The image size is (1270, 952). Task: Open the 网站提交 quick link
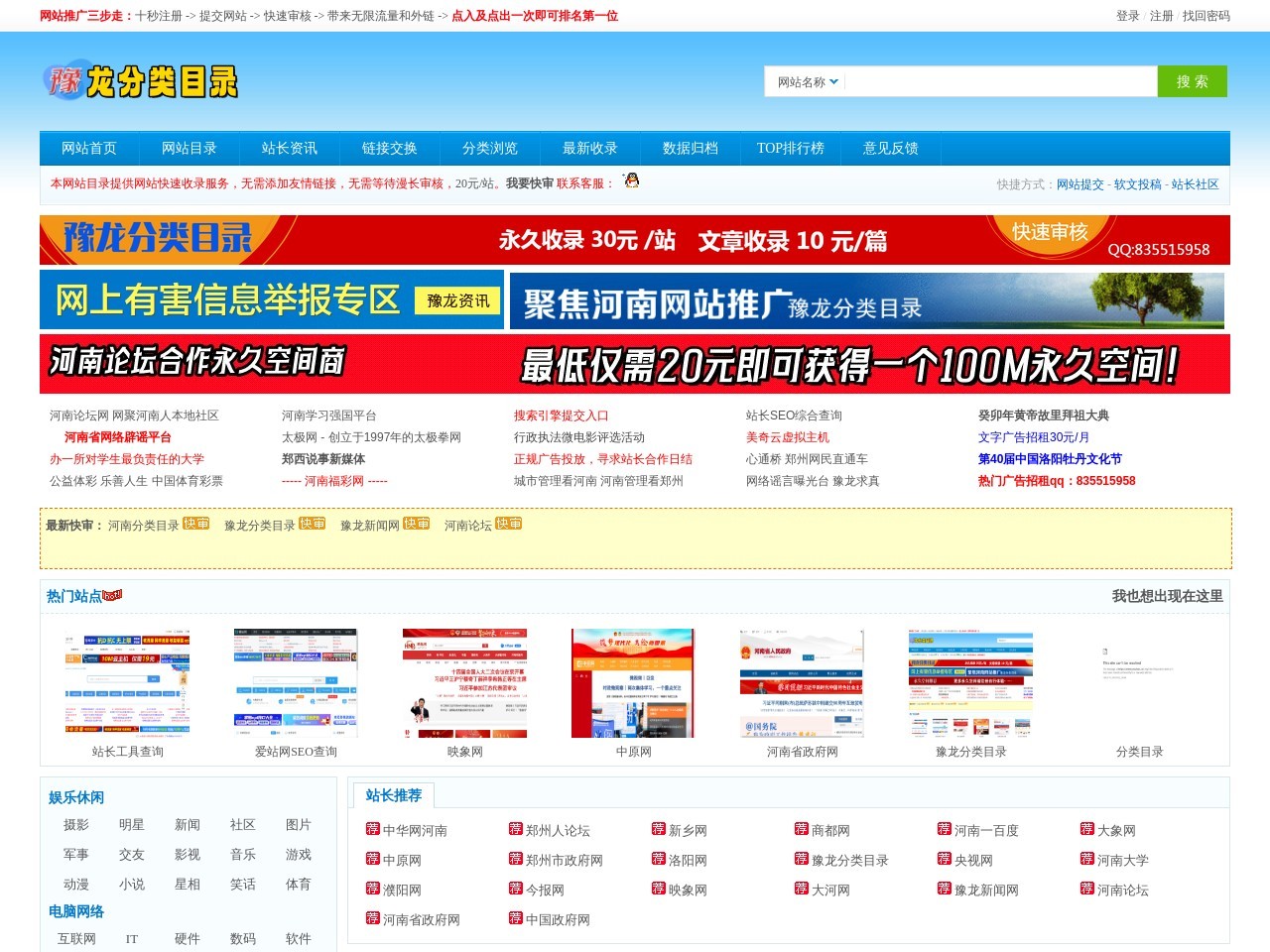[x=1079, y=184]
